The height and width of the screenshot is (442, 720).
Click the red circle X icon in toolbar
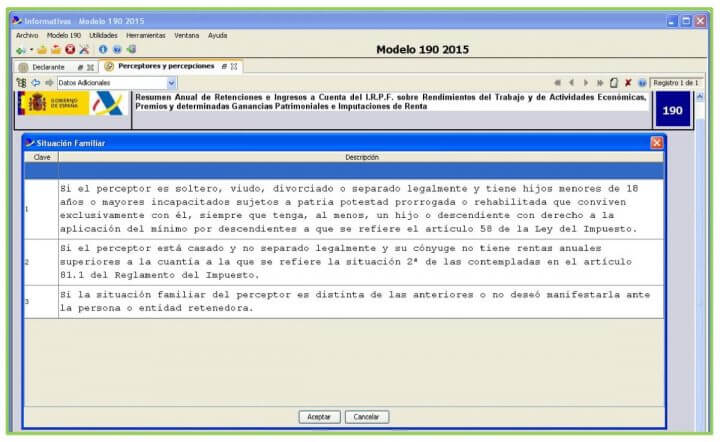(x=70, y=50)
